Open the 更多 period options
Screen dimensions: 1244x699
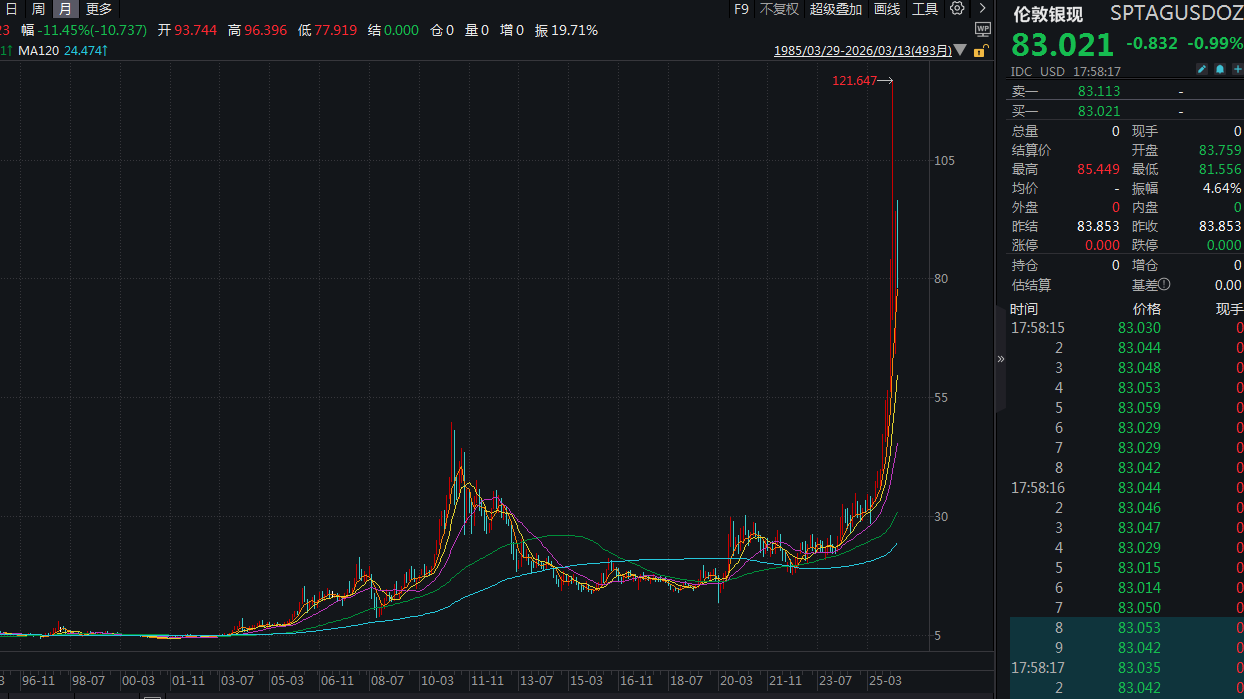click(x=99, y=9)
